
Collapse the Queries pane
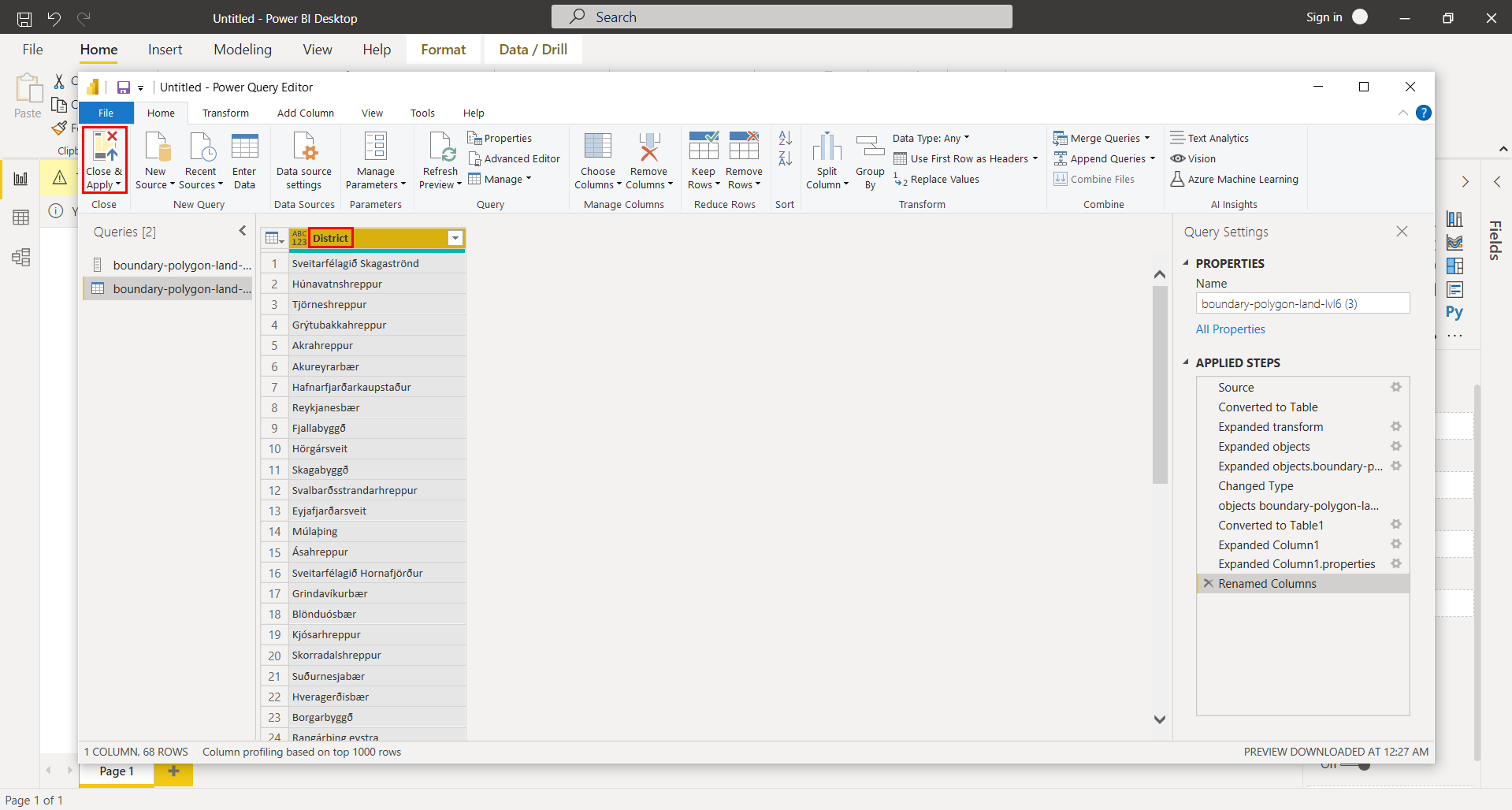coord(243,231)
